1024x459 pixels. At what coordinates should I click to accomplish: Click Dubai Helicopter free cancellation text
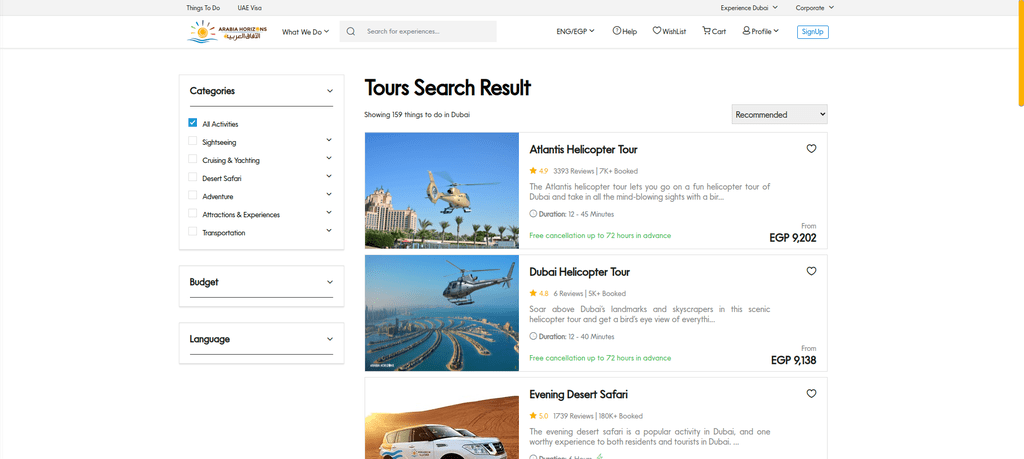click(600, 358)
